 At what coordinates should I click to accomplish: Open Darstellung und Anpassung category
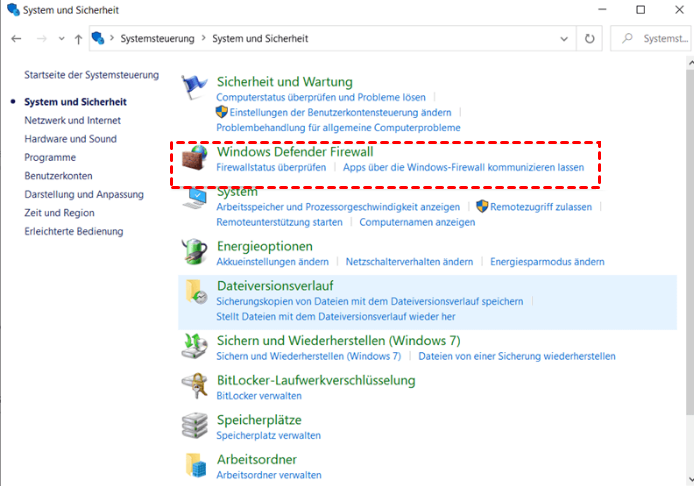pos(84,194)
